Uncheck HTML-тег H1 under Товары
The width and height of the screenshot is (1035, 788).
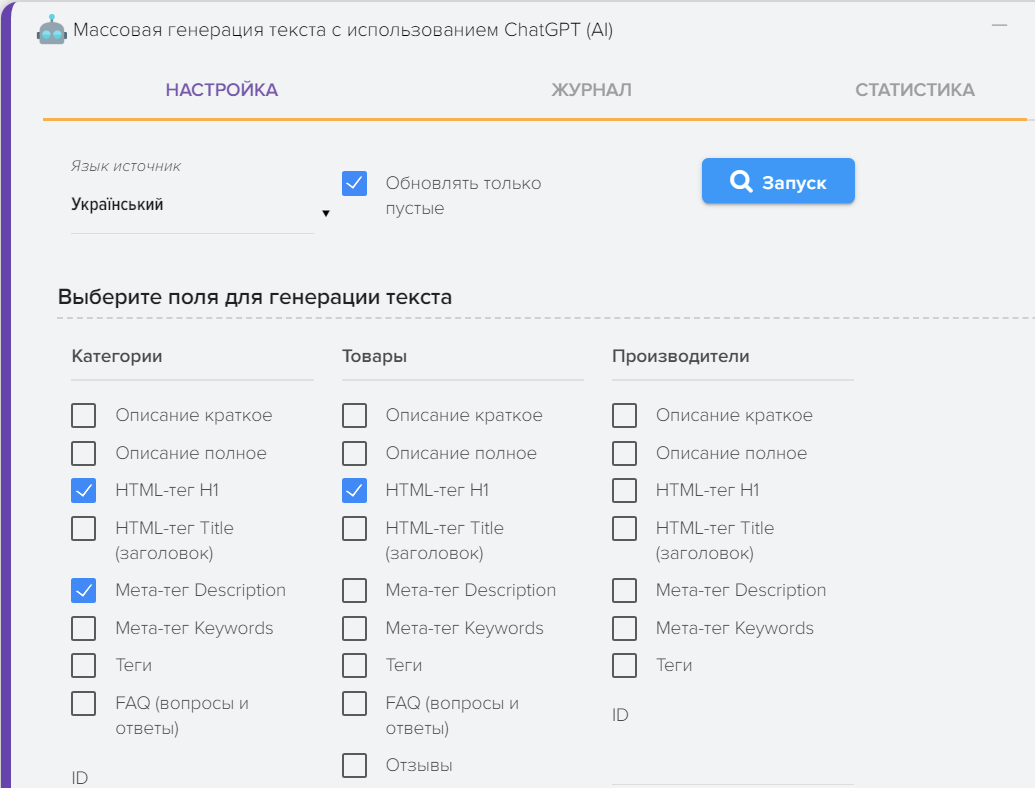[x=354, y=490]
